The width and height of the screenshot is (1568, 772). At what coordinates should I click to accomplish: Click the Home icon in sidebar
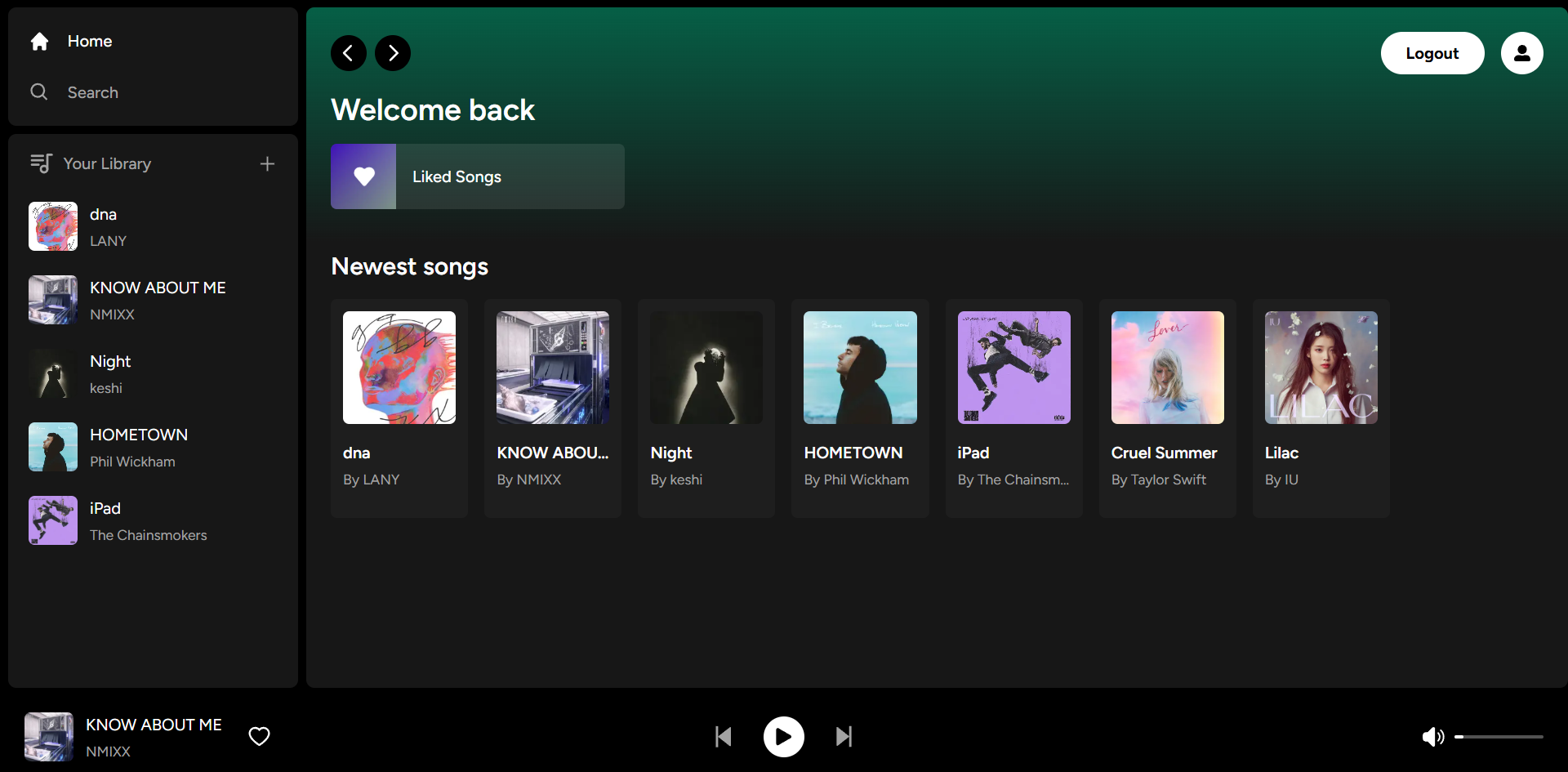(x=39, y=42)
